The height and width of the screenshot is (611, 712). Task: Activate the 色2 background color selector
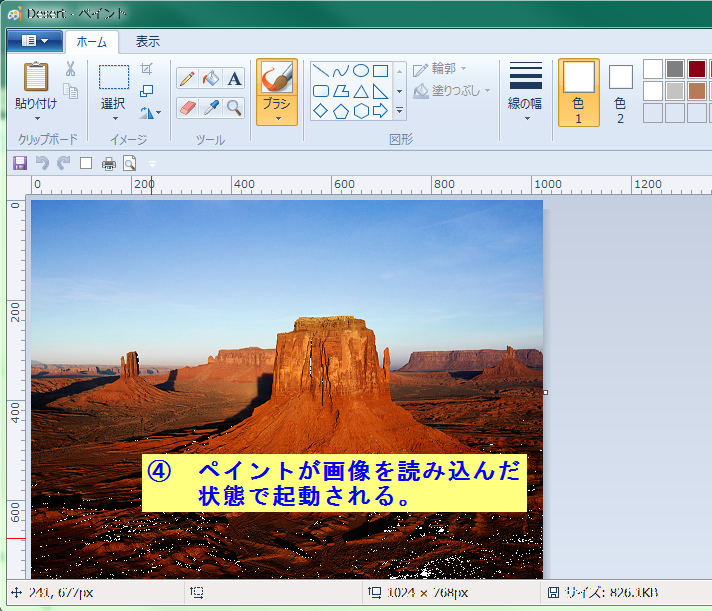click(x=620, y=92)
